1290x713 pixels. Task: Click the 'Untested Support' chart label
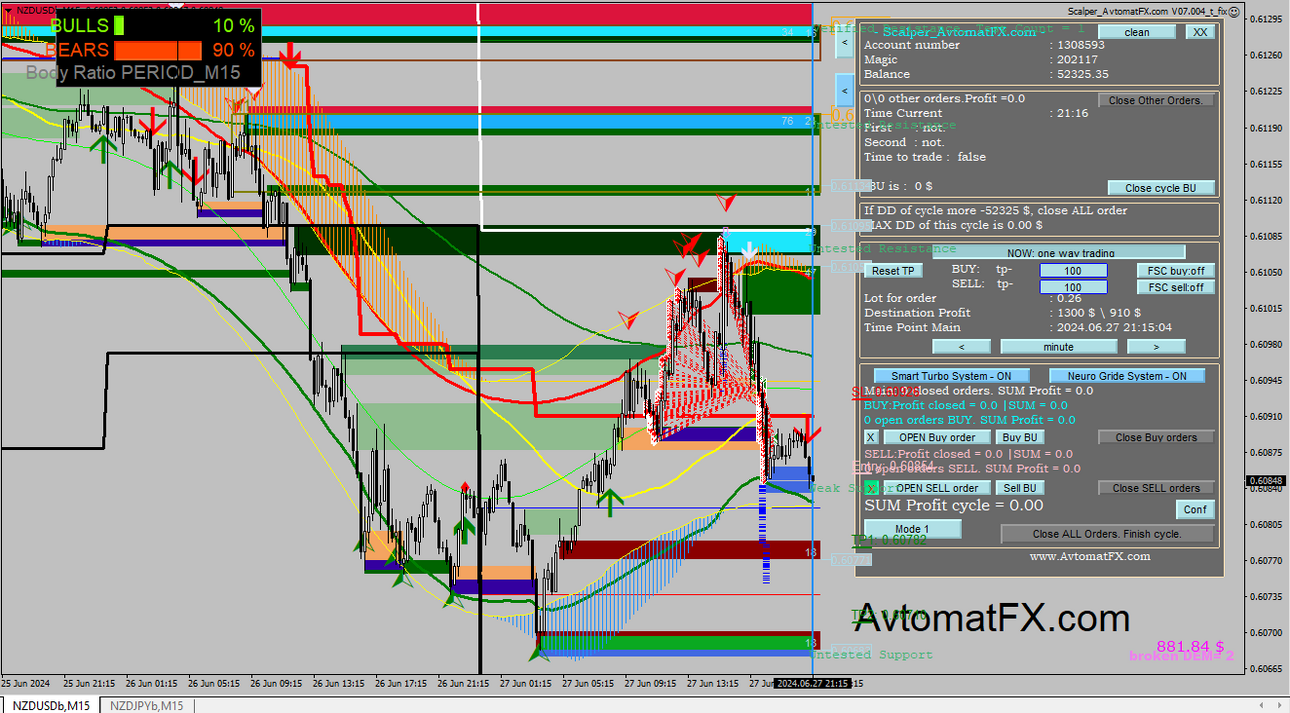tap(873, 655)
